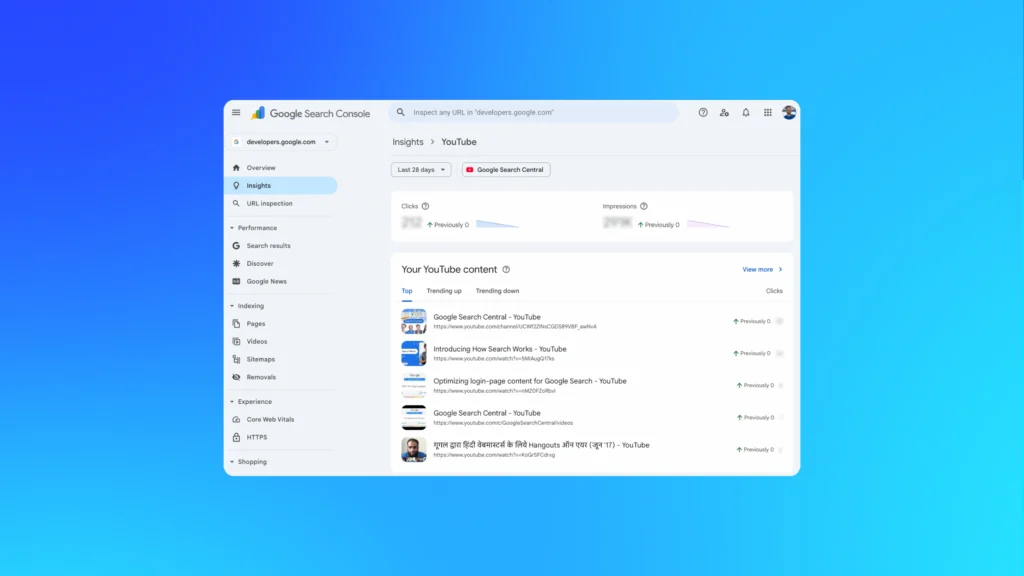This screenshot has height=576, width=1024.
Task: Click the Overview home icon
Action: click(236, 168)
